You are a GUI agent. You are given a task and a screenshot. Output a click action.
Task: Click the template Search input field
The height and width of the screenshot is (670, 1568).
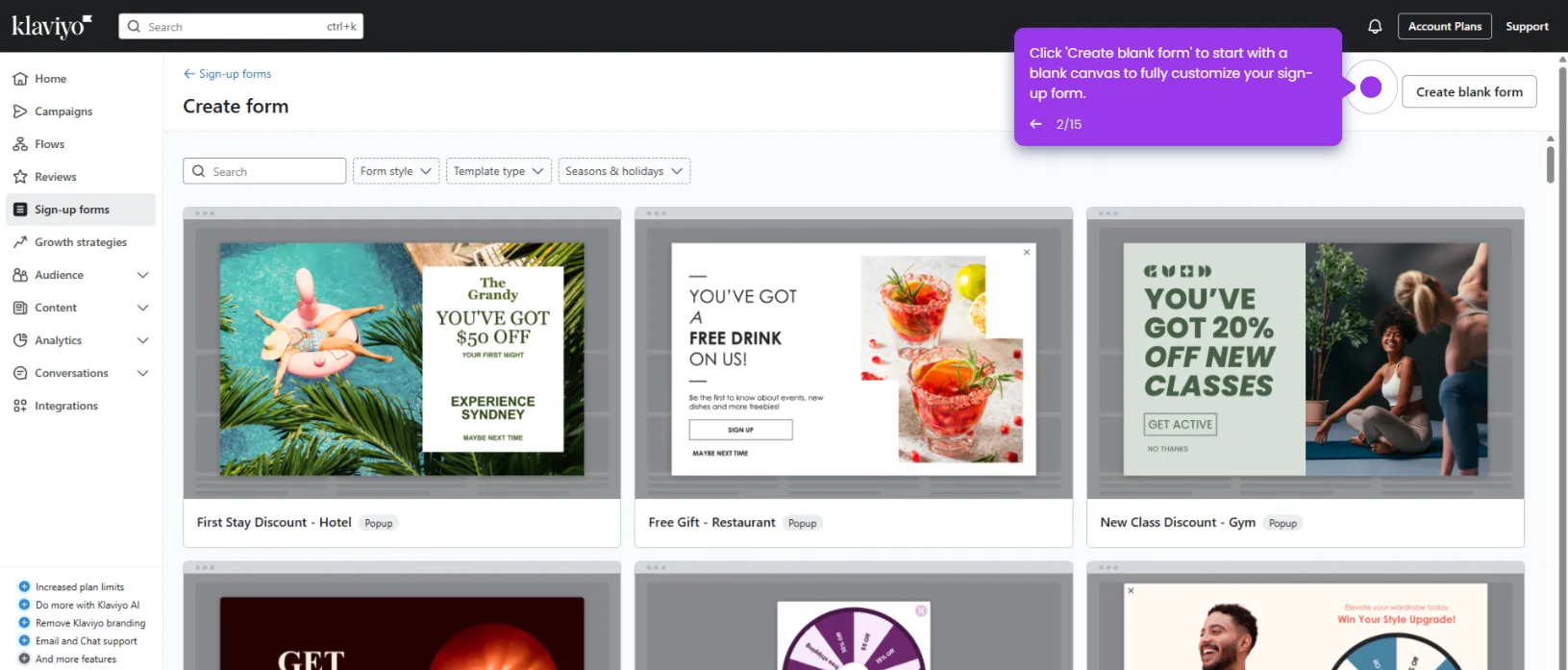264,171
